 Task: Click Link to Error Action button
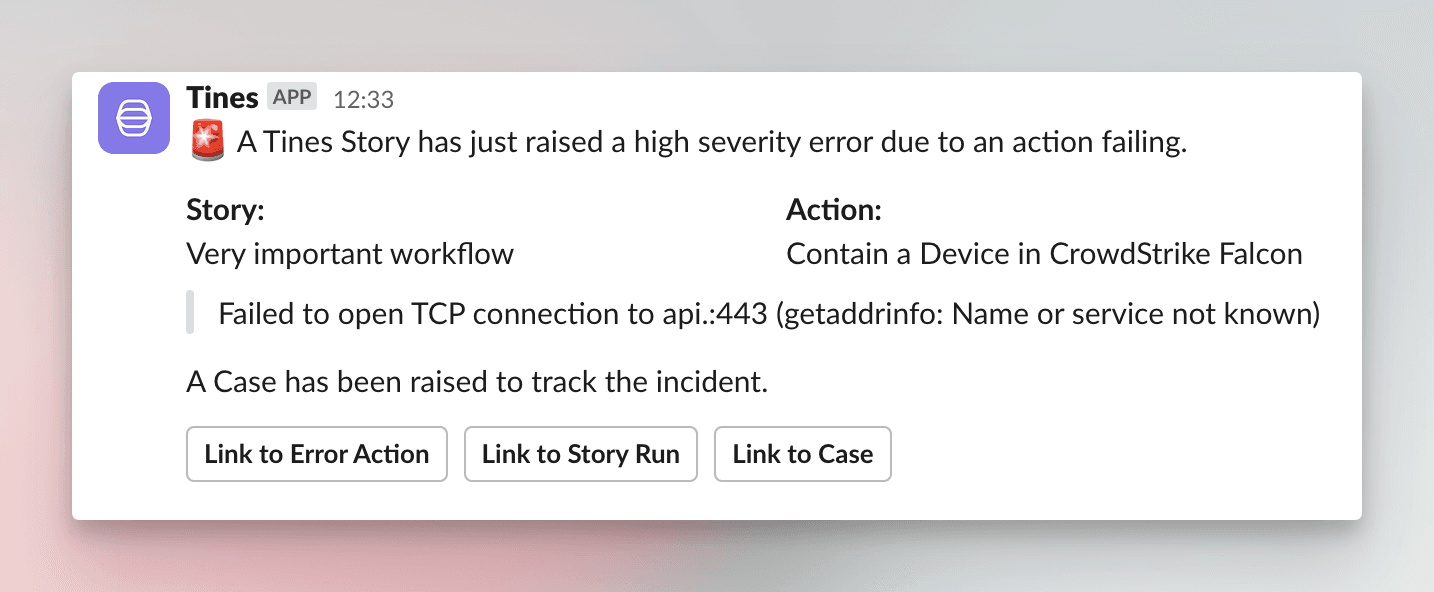(x=317, y=454)
